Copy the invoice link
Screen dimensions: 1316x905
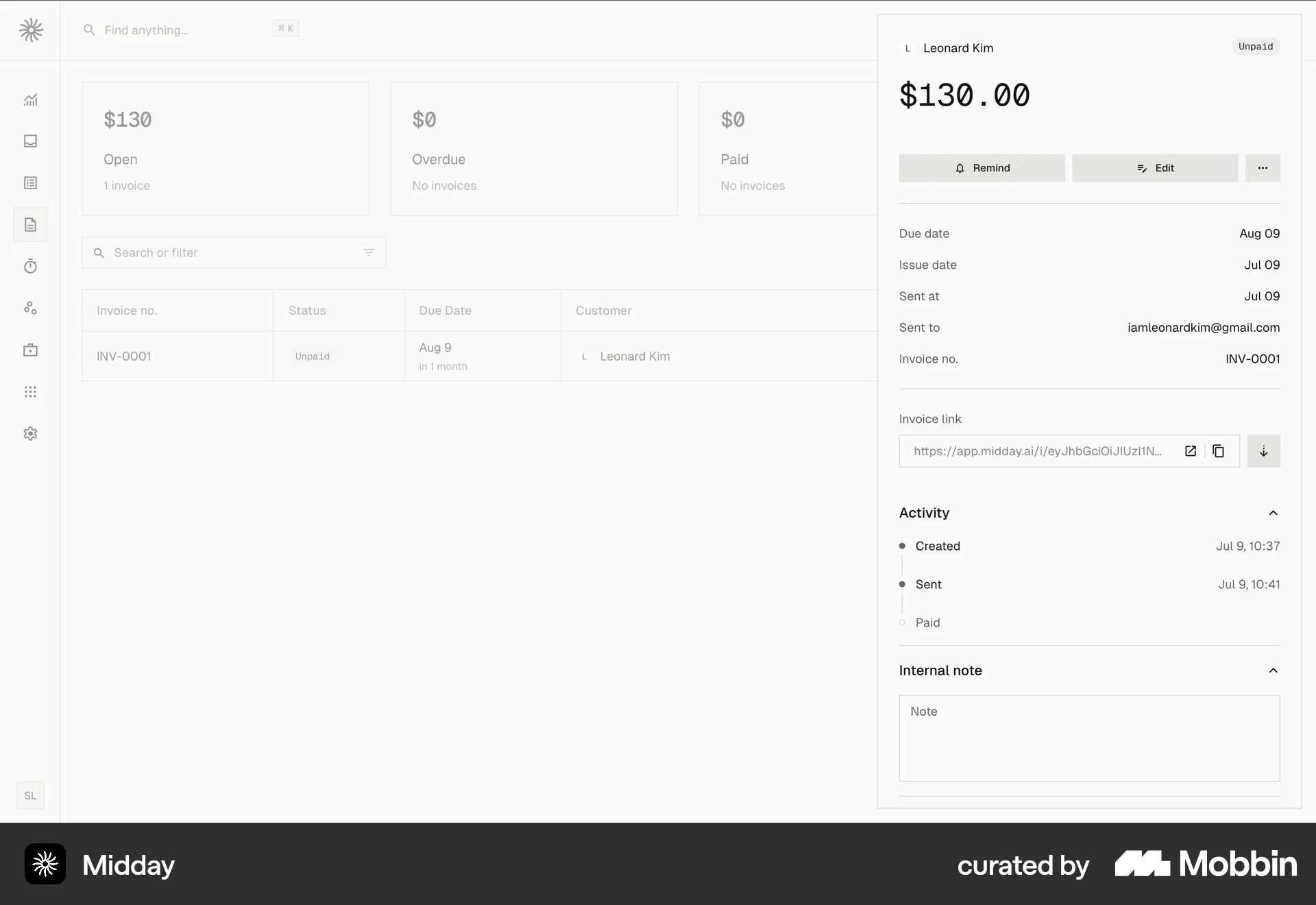[x=1219, y=451]
